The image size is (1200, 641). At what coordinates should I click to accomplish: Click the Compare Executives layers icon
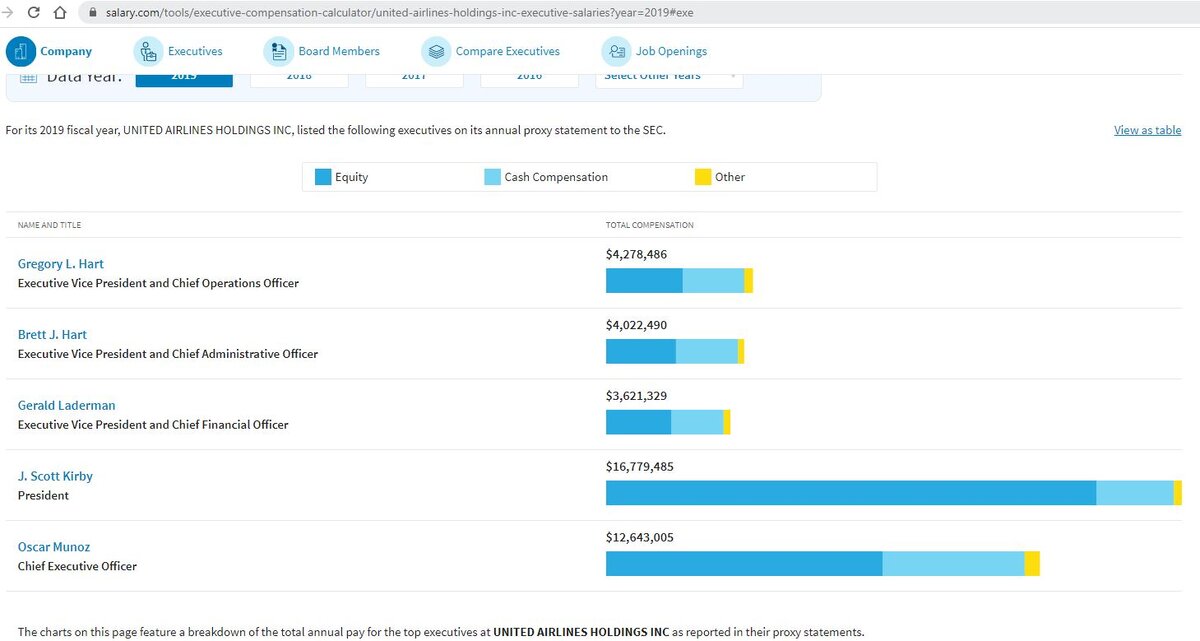[436, 51]
